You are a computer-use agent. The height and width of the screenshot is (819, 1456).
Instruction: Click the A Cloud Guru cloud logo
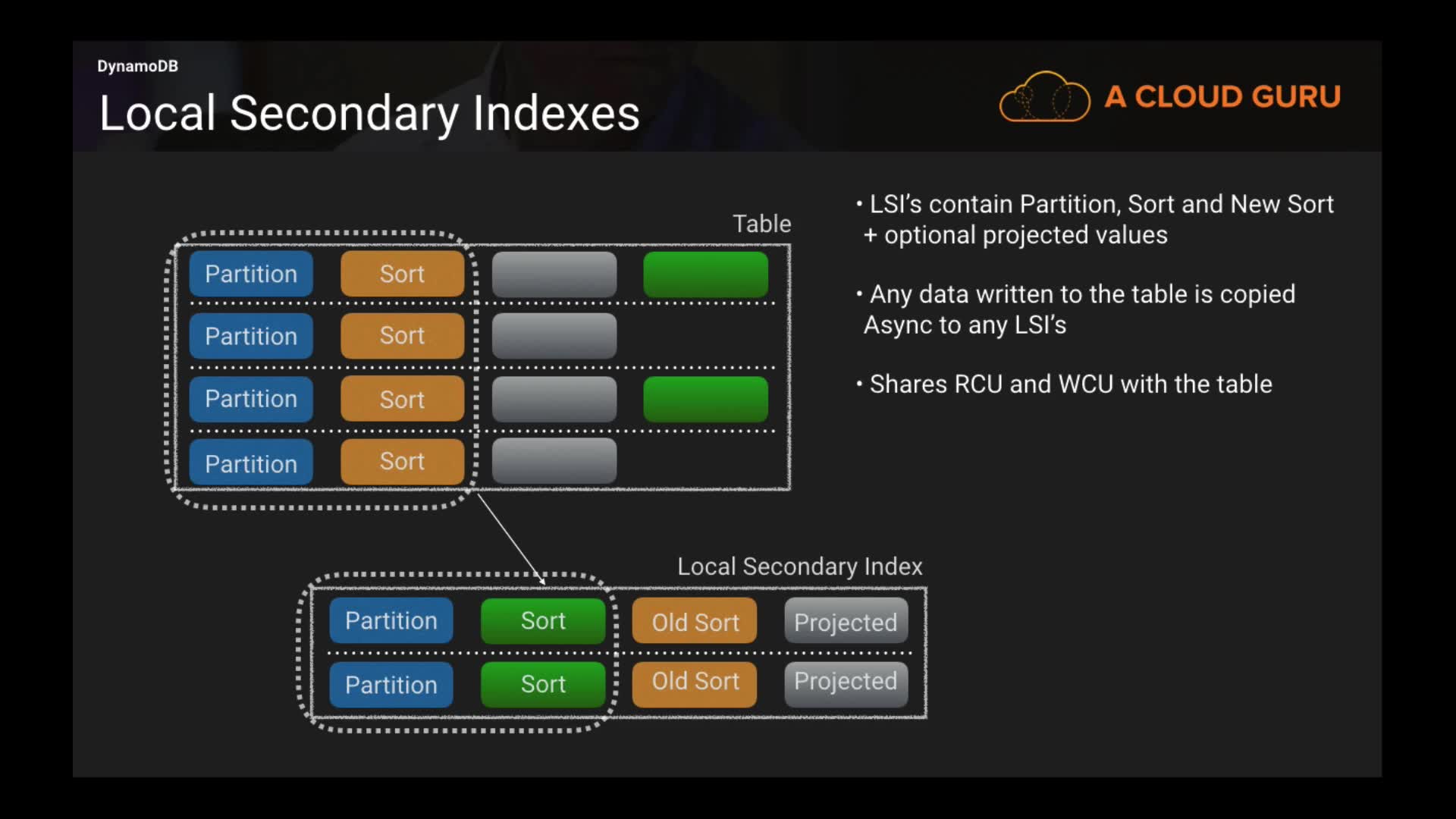pyautogui.click(x=1044, y=97)
